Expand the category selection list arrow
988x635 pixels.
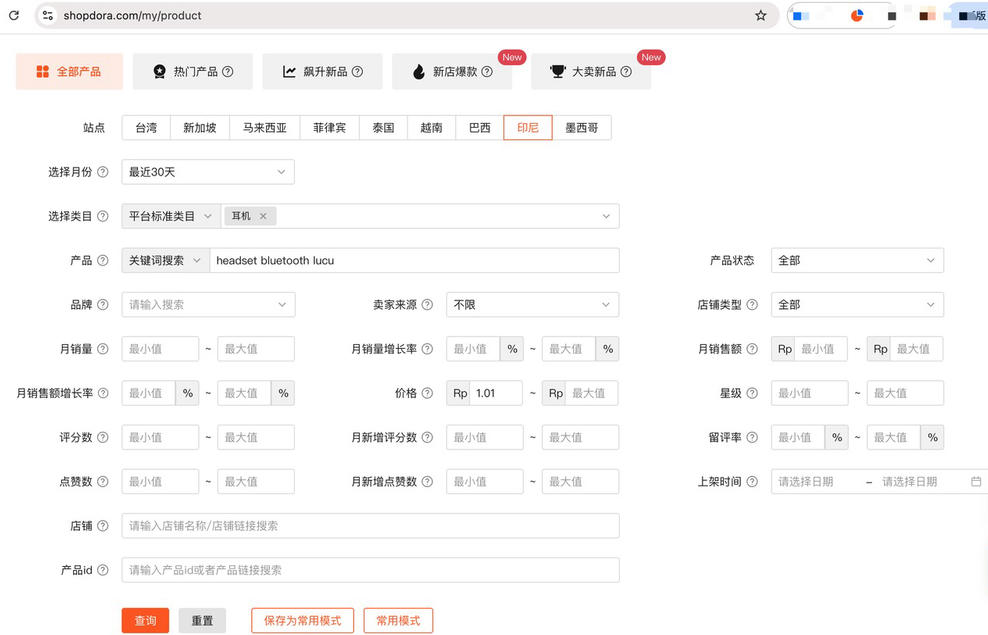(x=606, y=216)
